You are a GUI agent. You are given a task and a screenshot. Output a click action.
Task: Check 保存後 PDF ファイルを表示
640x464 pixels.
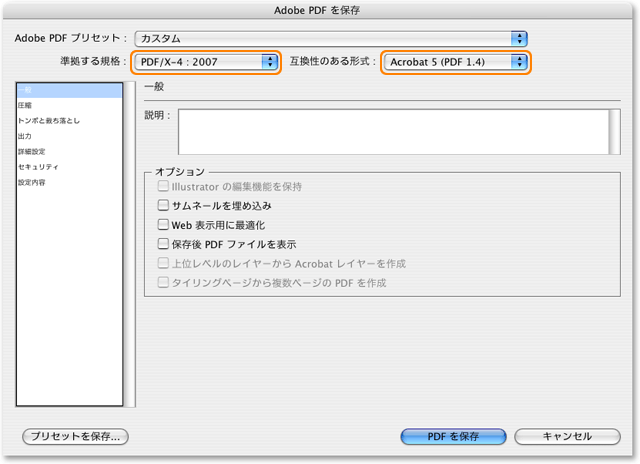164,244
